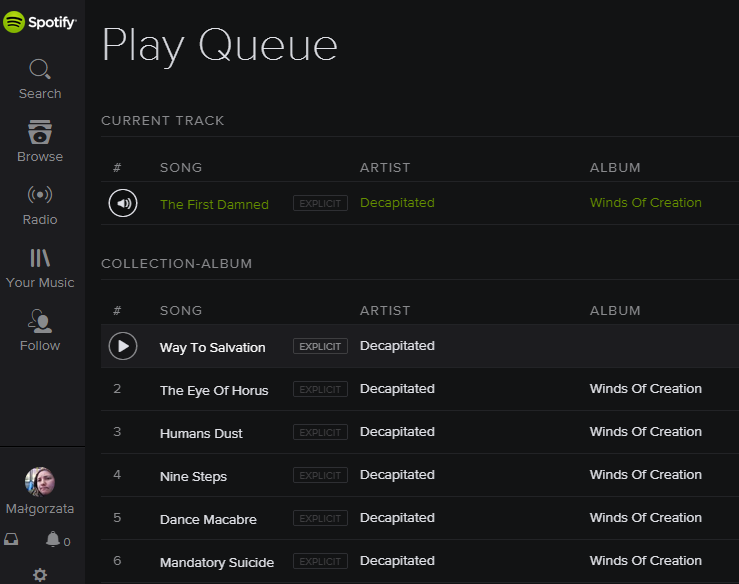Select the Humans Dust track
739x584 pixels.
[201, 433]
